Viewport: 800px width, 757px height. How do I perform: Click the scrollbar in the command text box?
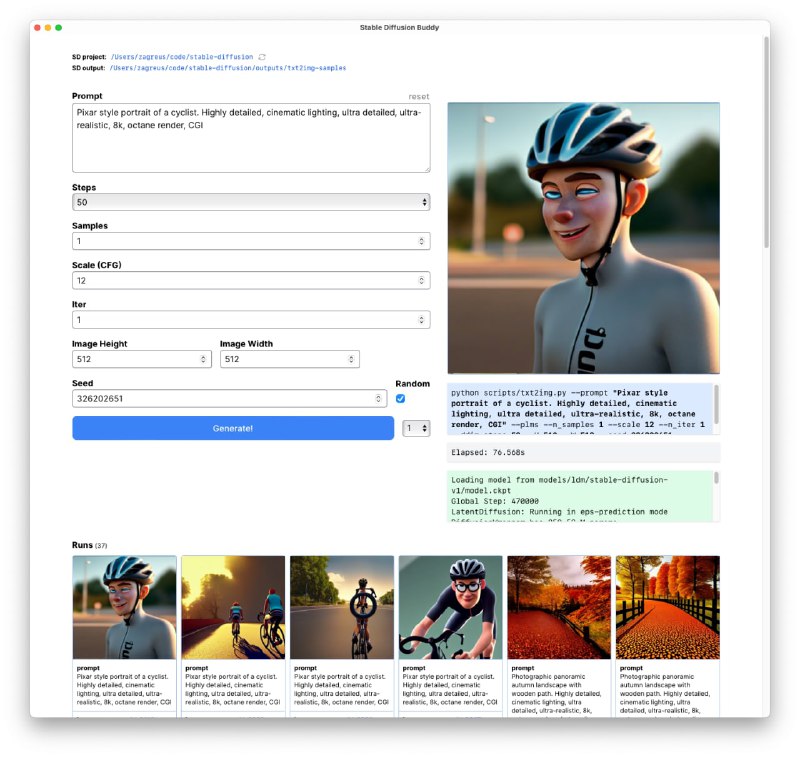point(715,394)
